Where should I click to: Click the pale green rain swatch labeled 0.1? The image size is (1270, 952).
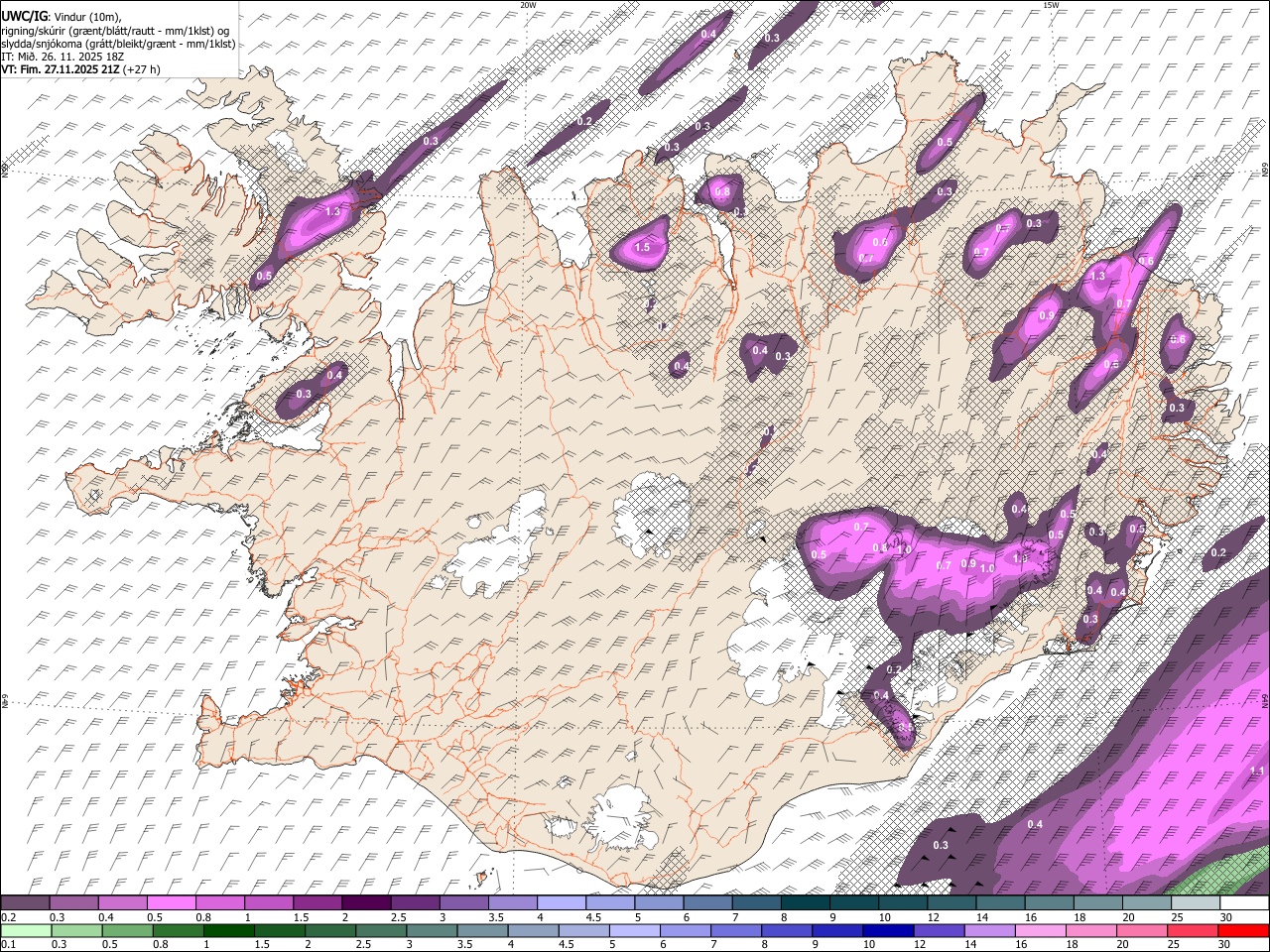pyautogui.click(x=26, y=930)
